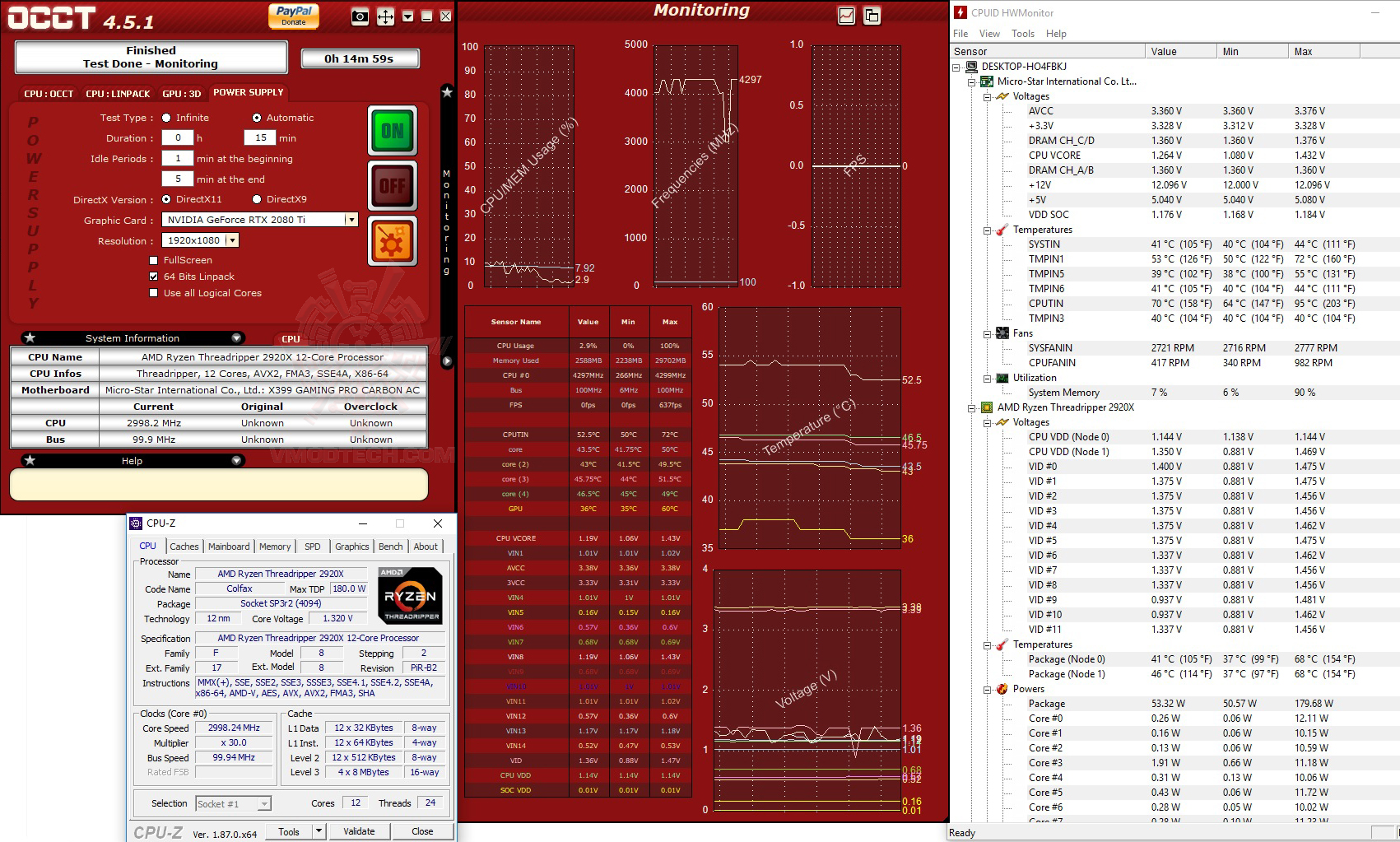
Task: Click the AMD Ryzen Threadripper logo in CPU-Z
Action: (x=408, y=595)
